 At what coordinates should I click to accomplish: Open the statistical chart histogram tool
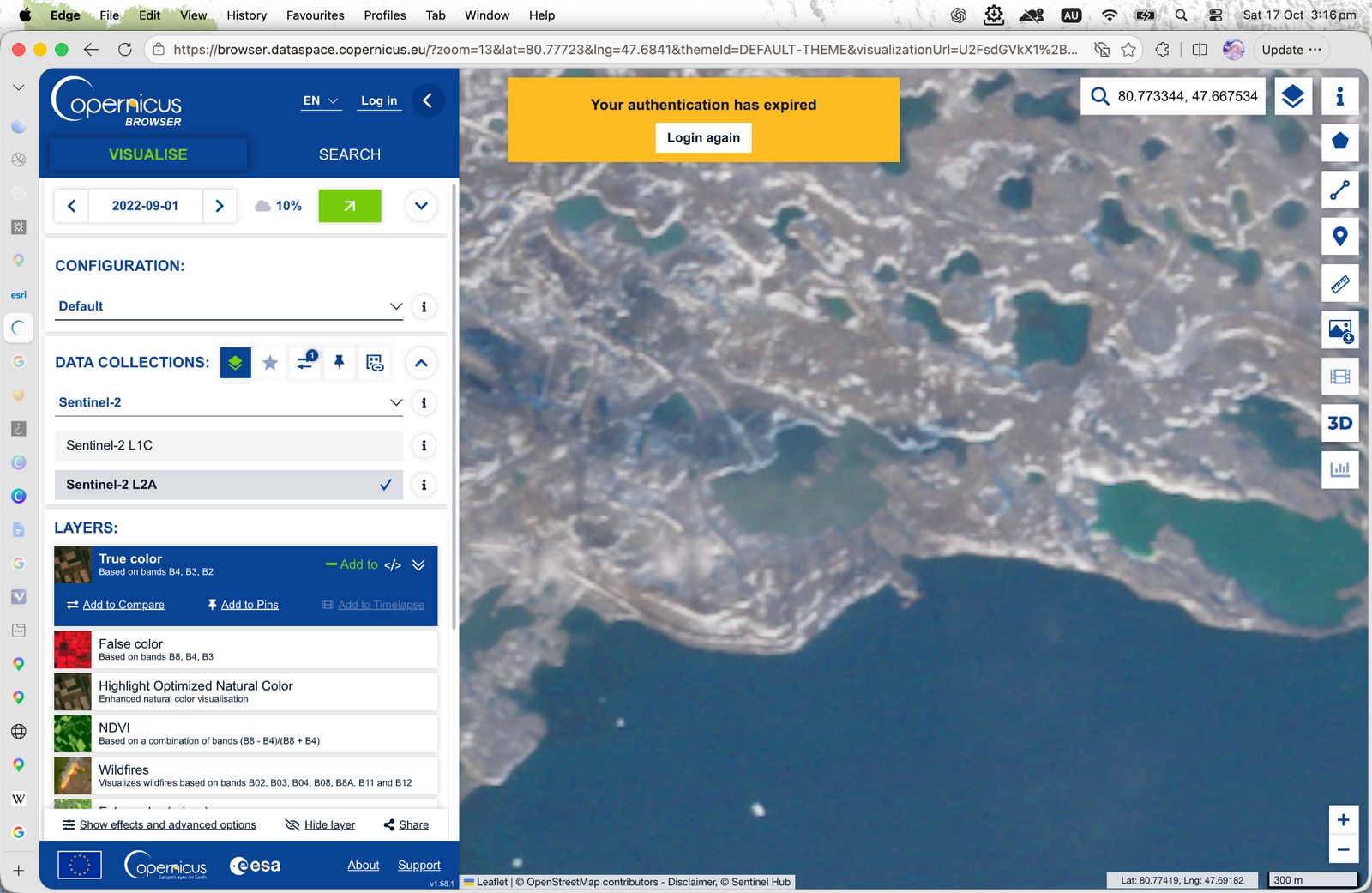tap(1339, 469)
